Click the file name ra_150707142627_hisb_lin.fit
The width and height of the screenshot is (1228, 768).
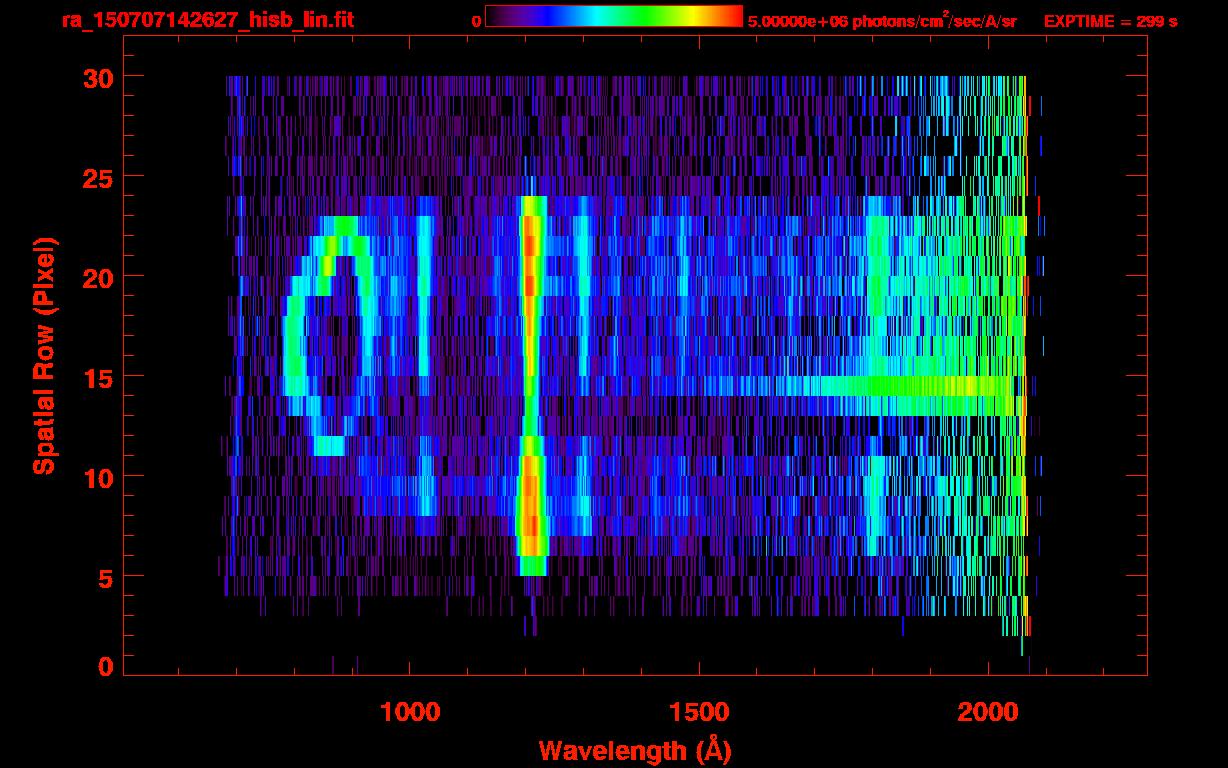point(207,20)
